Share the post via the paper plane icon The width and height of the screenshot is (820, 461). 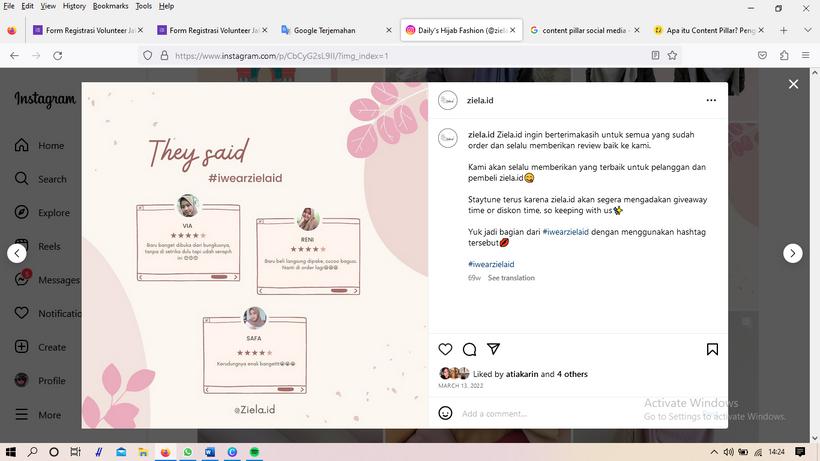point(493,349)
